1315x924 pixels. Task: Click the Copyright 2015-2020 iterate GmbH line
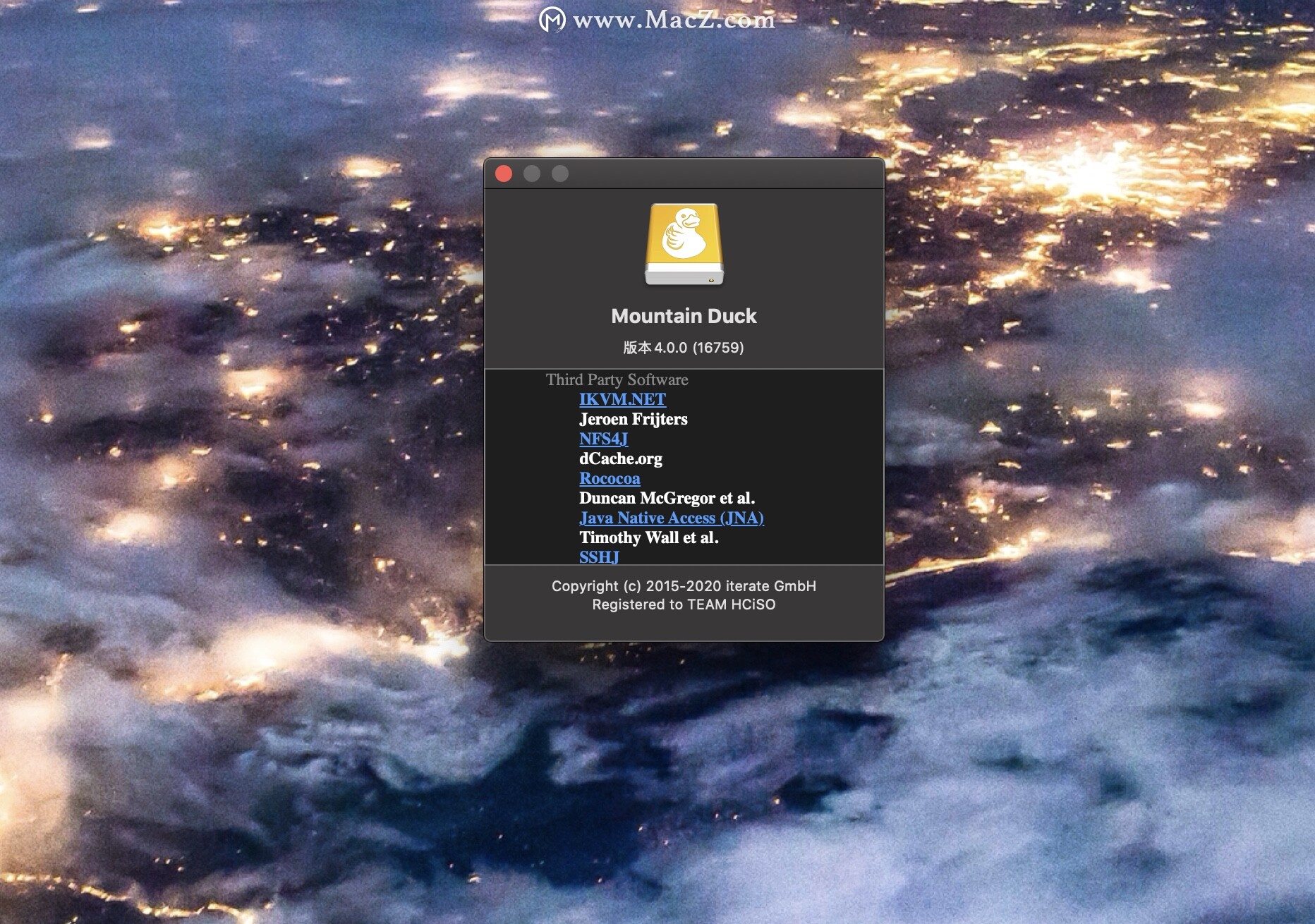point(684,586)
